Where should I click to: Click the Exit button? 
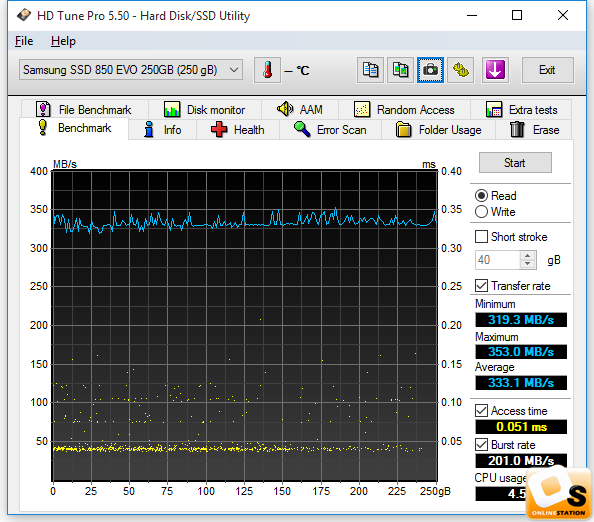[547, 70]
